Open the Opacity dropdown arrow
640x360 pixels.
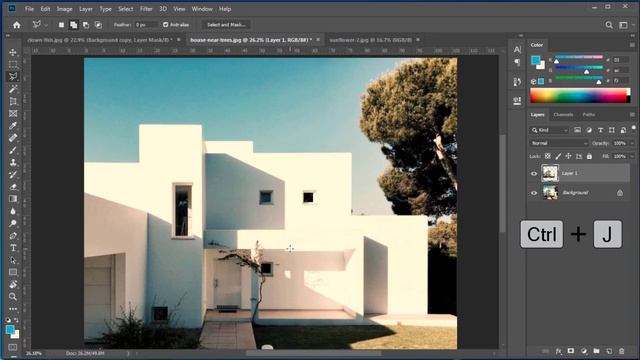(632, 143)
